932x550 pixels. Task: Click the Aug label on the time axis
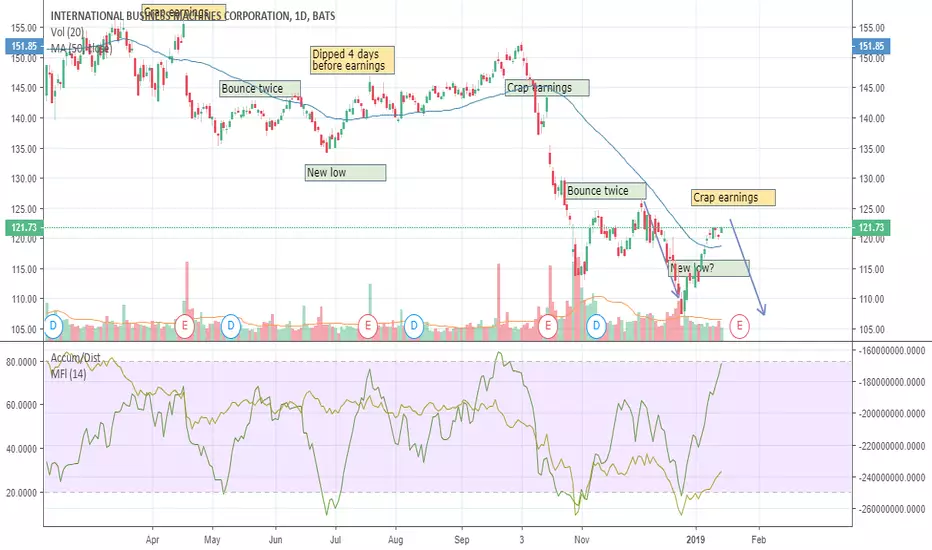point(395,540)
